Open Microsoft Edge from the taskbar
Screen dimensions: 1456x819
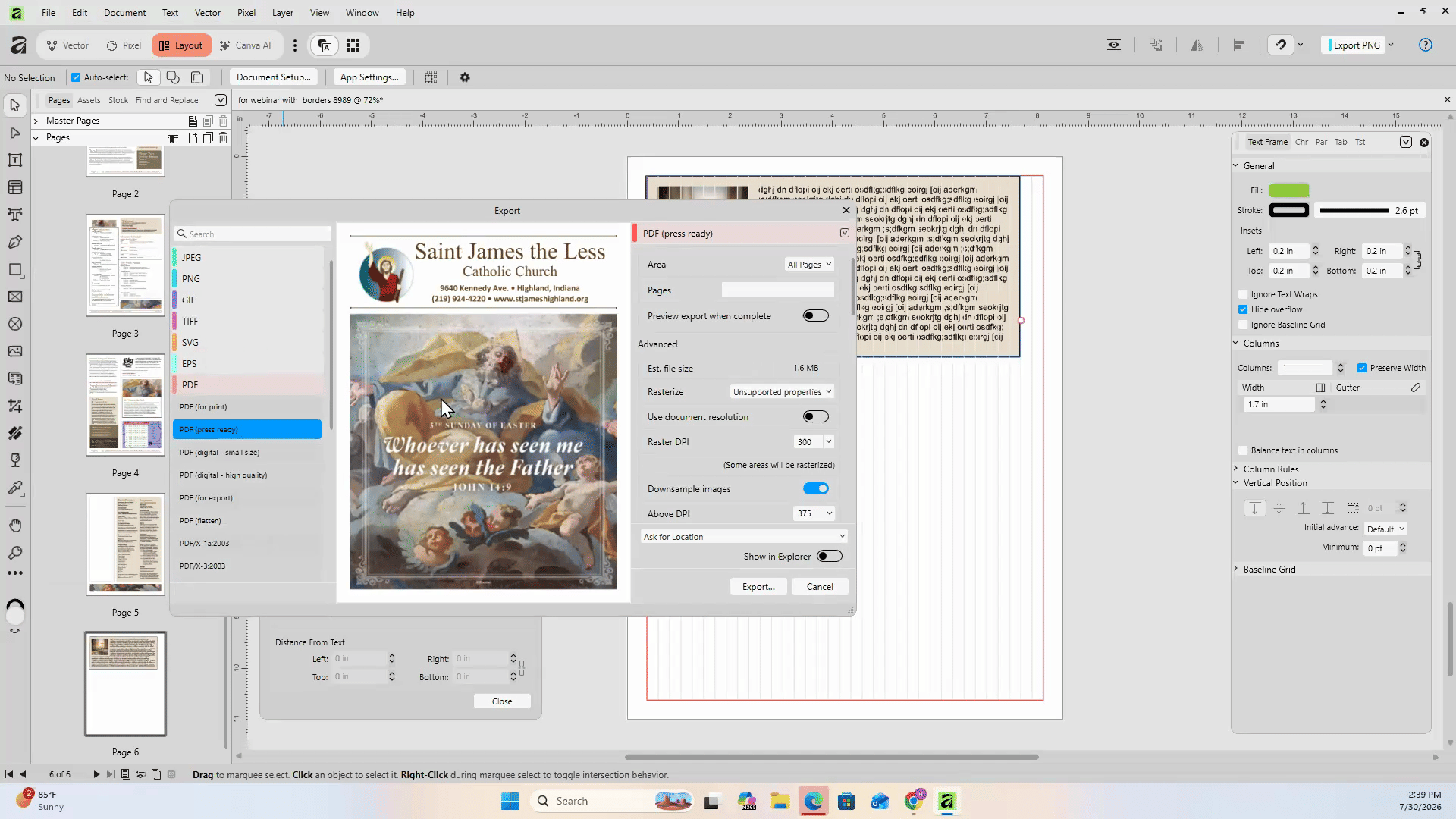tap(813, 801)
